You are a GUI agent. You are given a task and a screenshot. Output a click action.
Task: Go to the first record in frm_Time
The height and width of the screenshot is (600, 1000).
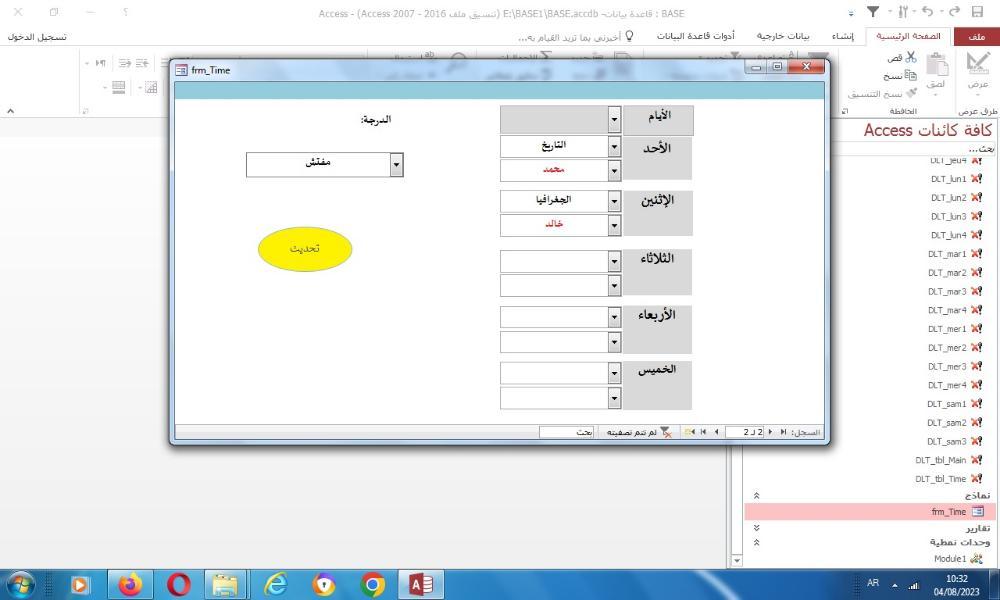[x=783, y=432]
